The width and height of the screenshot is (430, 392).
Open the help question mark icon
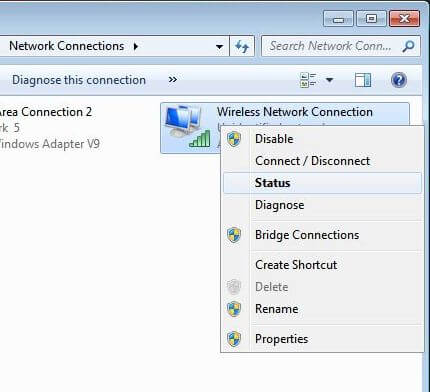point(399,80)
